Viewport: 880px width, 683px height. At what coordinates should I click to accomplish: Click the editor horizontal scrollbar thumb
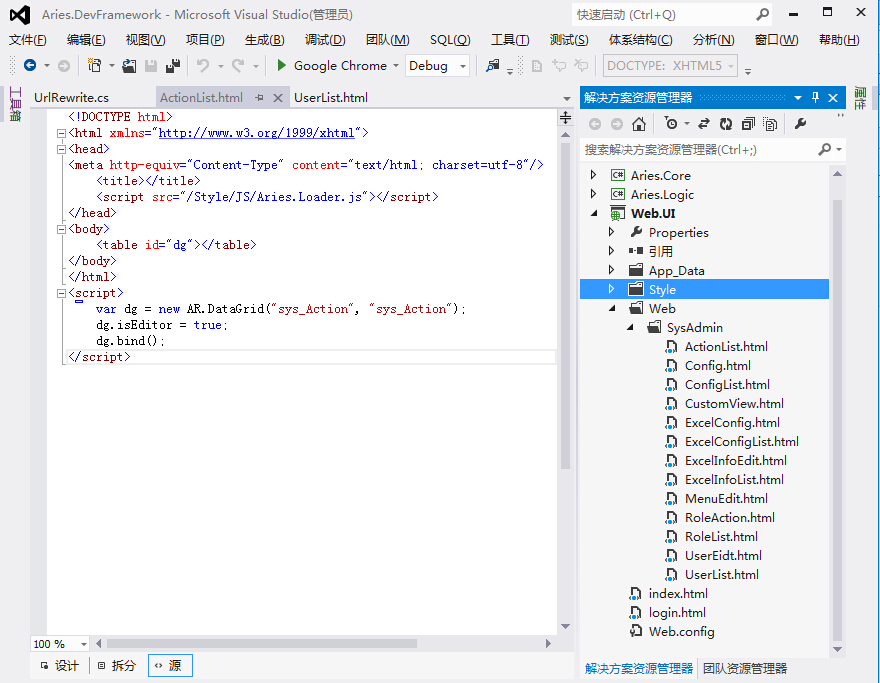pos(262,644)
